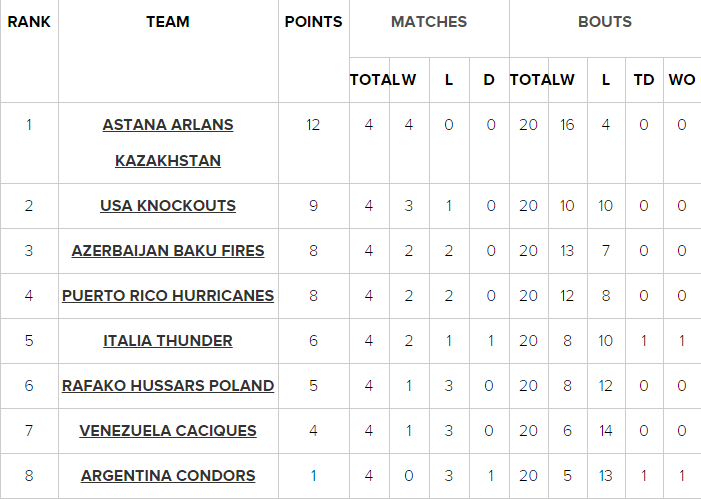Select the MATCHES group header
The height and width of the screenshot is (499, 701).
point(428,21)
